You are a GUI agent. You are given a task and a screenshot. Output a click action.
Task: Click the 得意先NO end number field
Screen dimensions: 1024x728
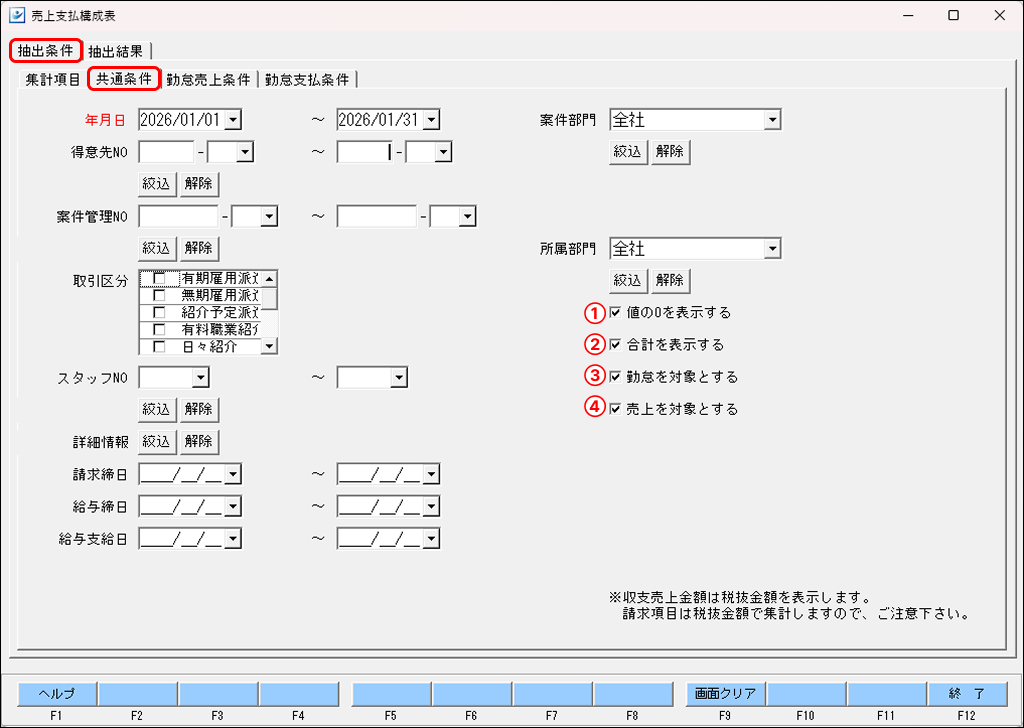click(364, 152)
